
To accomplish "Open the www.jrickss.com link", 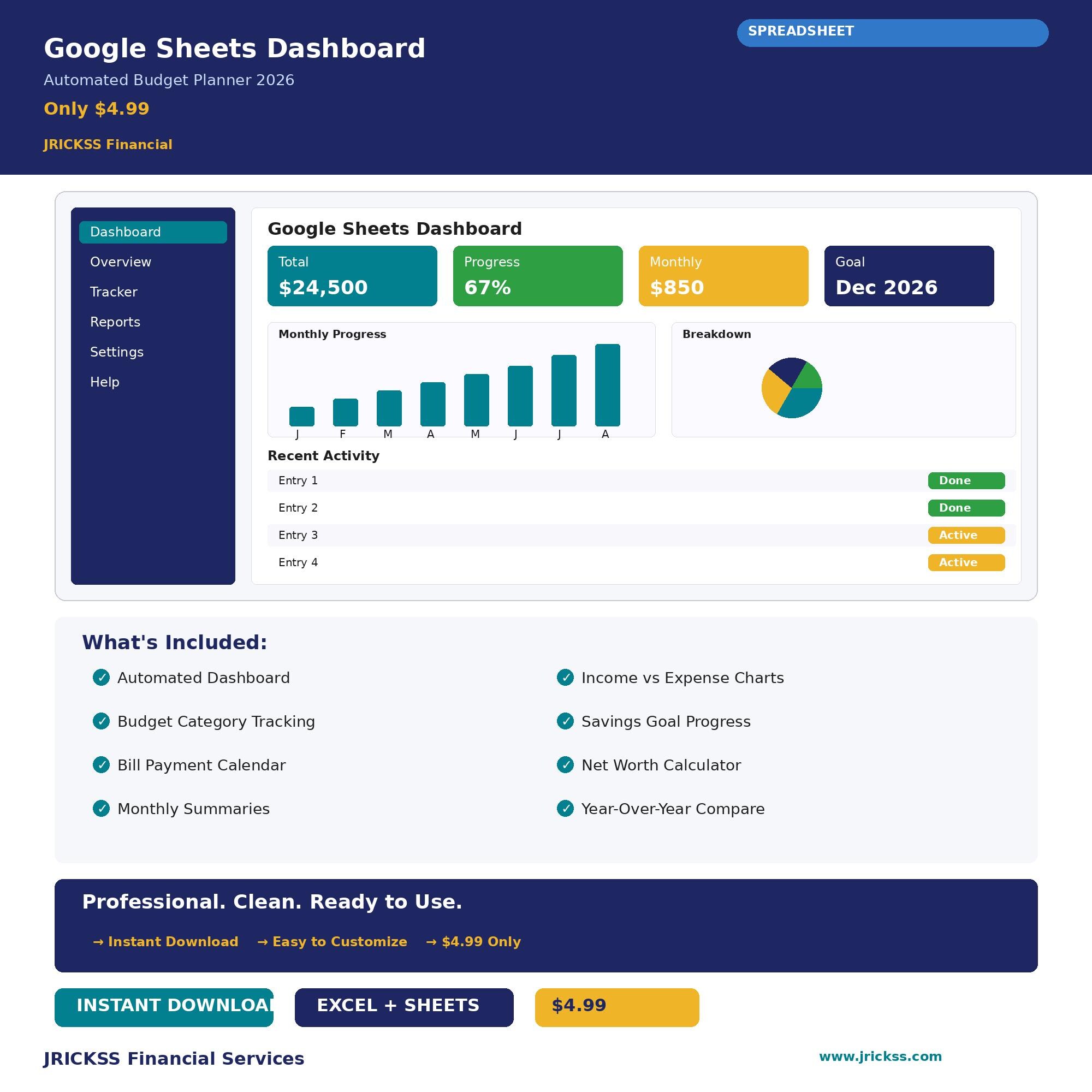I will click(881, 1057).
